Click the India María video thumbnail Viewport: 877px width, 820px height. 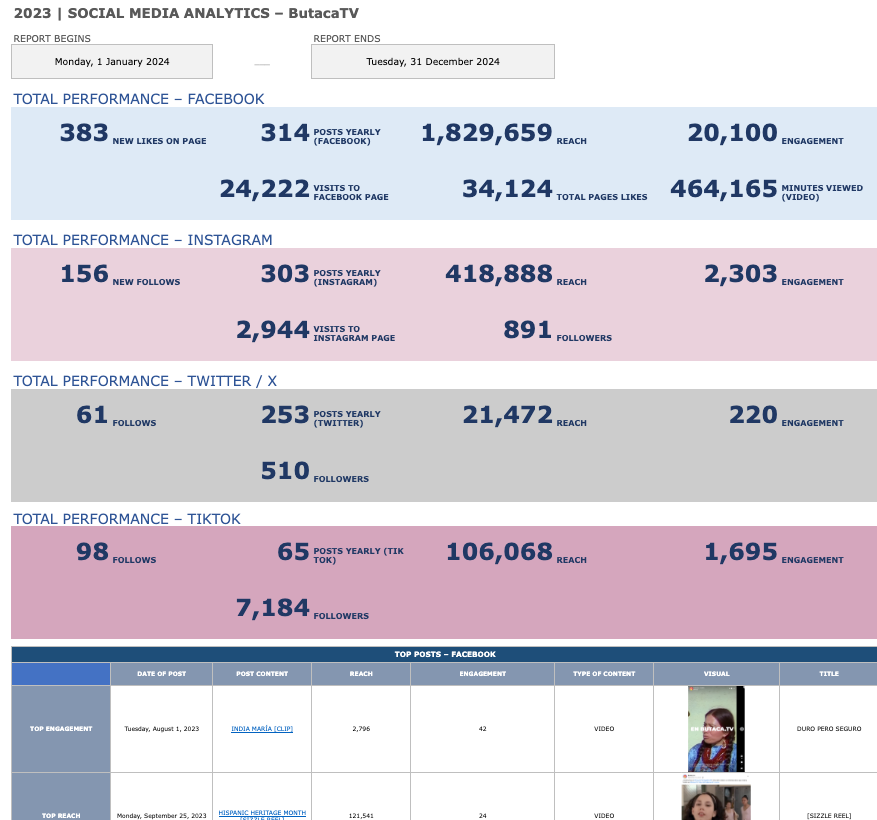point(716,729)
